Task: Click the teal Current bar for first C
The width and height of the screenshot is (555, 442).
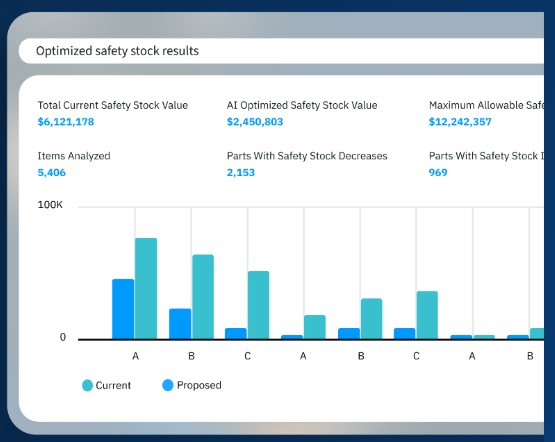Action: pyautogui.click(x=258, y=305)
